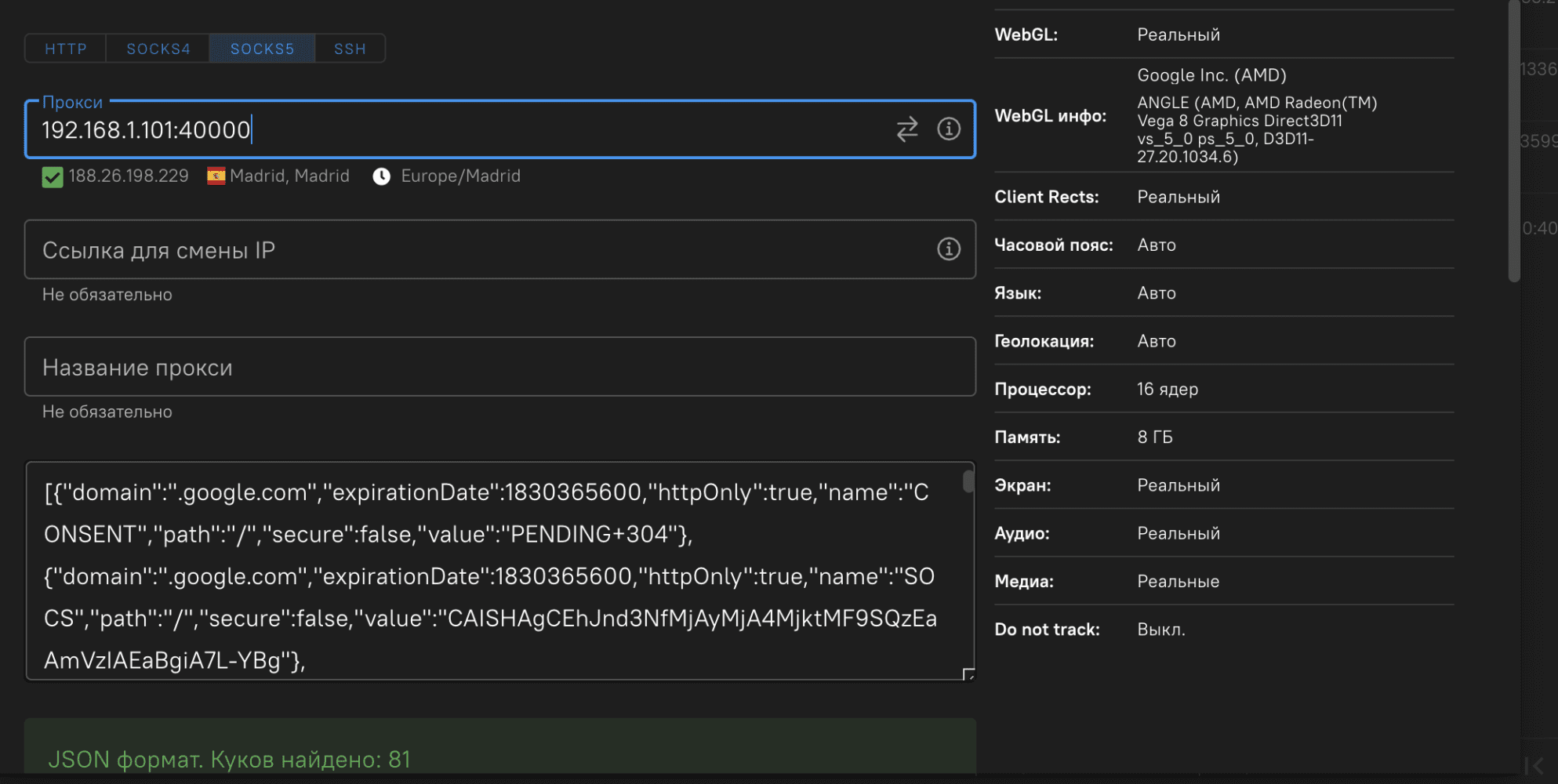Select the SSH proxy type tab
Image resolution: width=1558 pixels, height=784 pixels.
(350, 49)
